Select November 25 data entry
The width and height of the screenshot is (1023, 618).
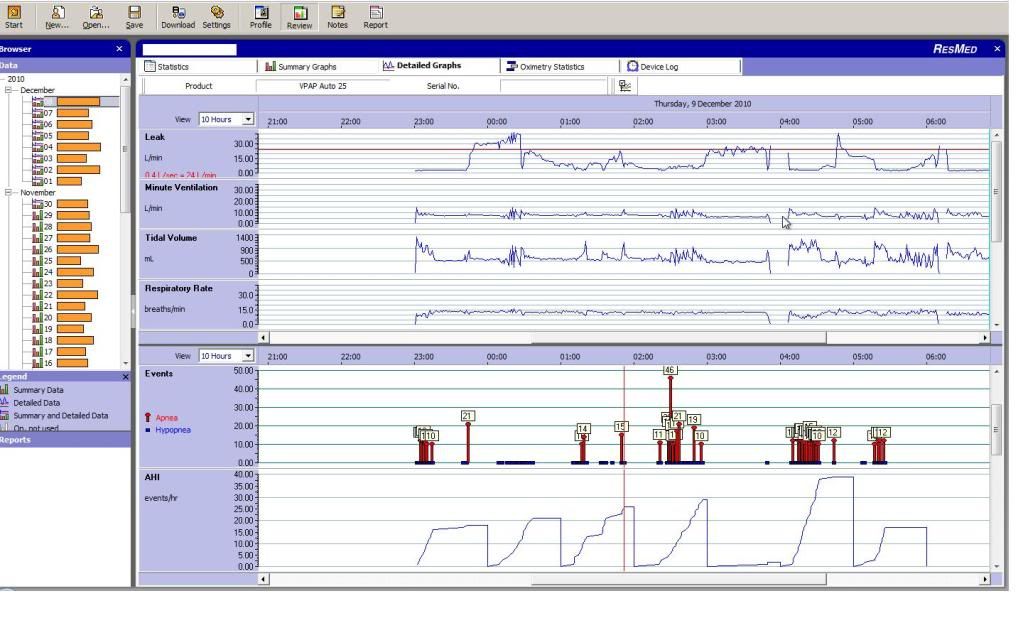(x=57, y=260)
